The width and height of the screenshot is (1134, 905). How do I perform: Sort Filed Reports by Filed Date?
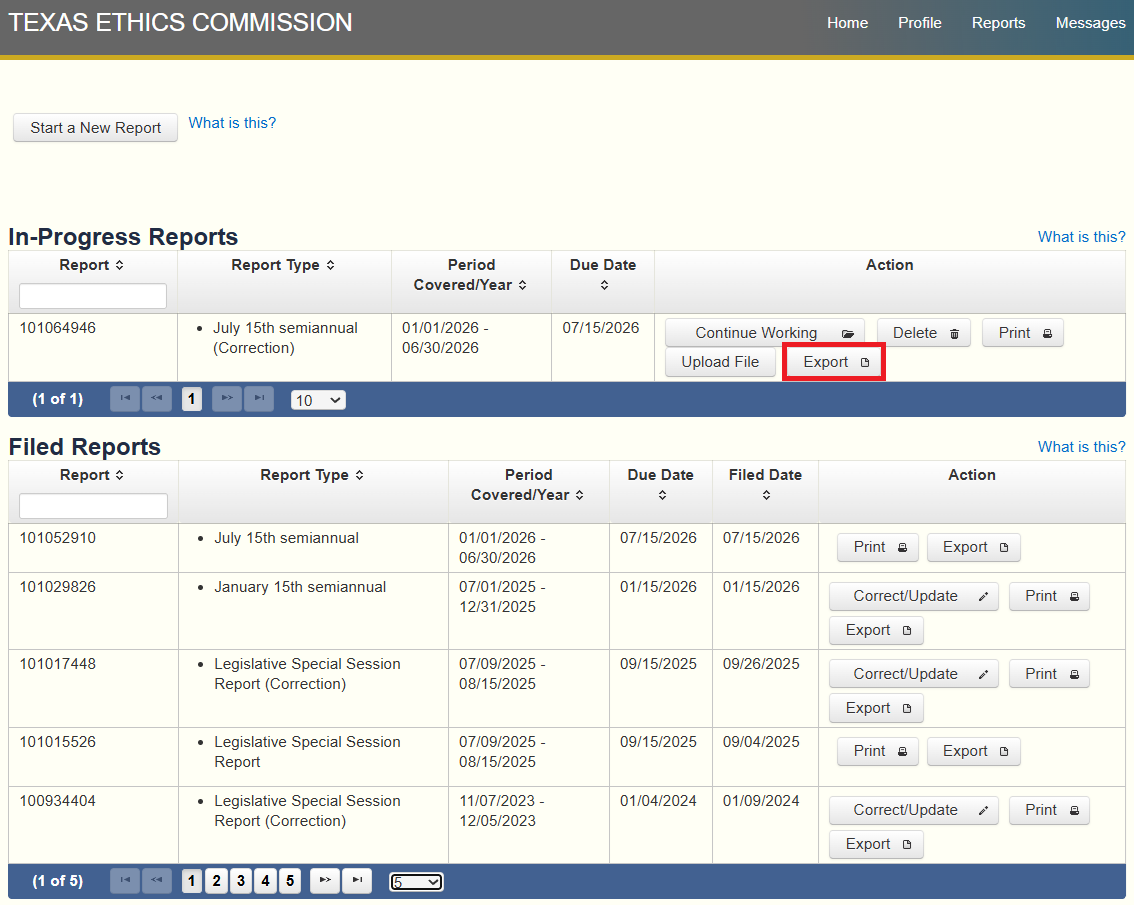pos(766,496)
